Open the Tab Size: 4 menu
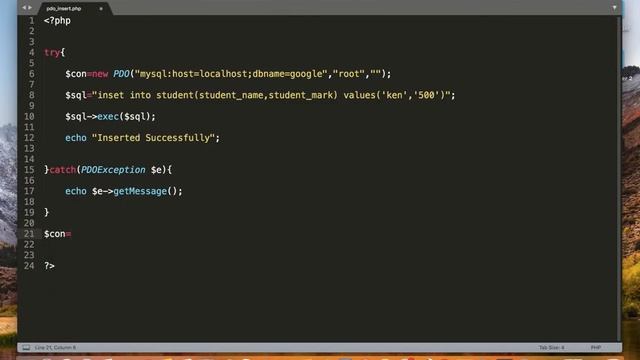The width and height of the screenshot is (640, 360). click(551, 348)
